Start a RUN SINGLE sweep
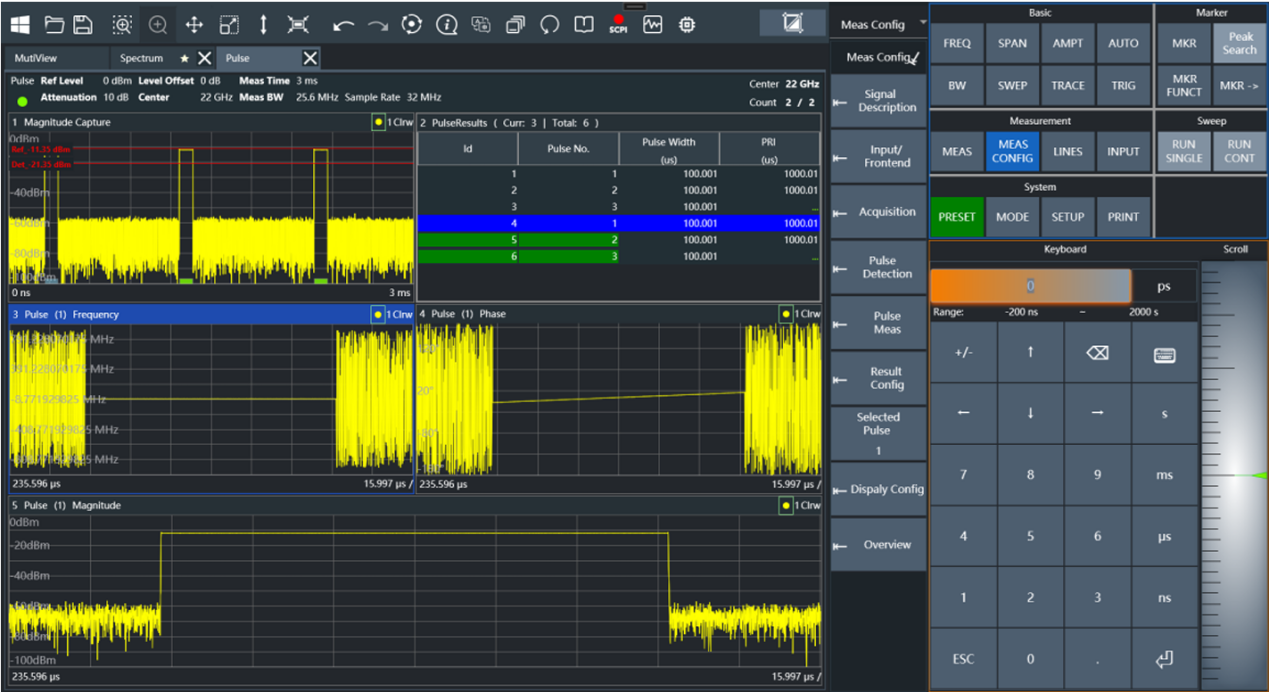The width and height of the screenshot is (1269, 692). [1184, 151]
